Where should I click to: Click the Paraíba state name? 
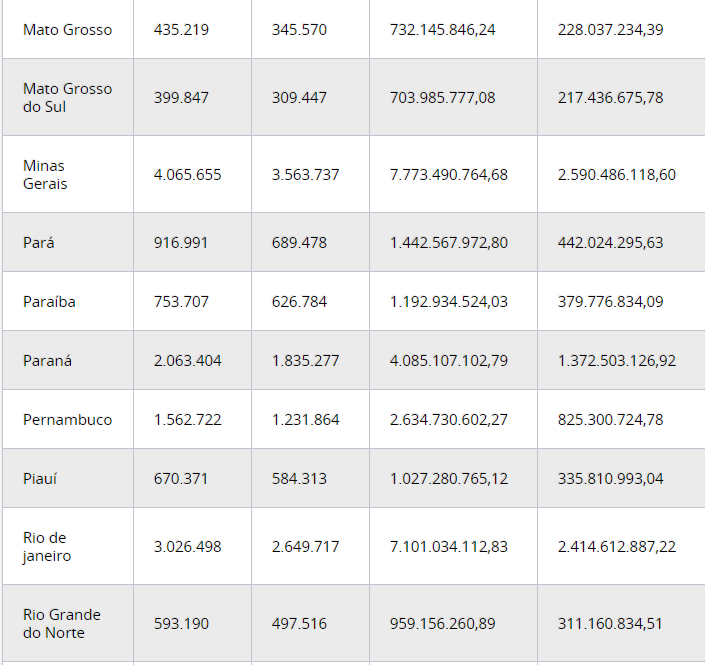(49, 302)
